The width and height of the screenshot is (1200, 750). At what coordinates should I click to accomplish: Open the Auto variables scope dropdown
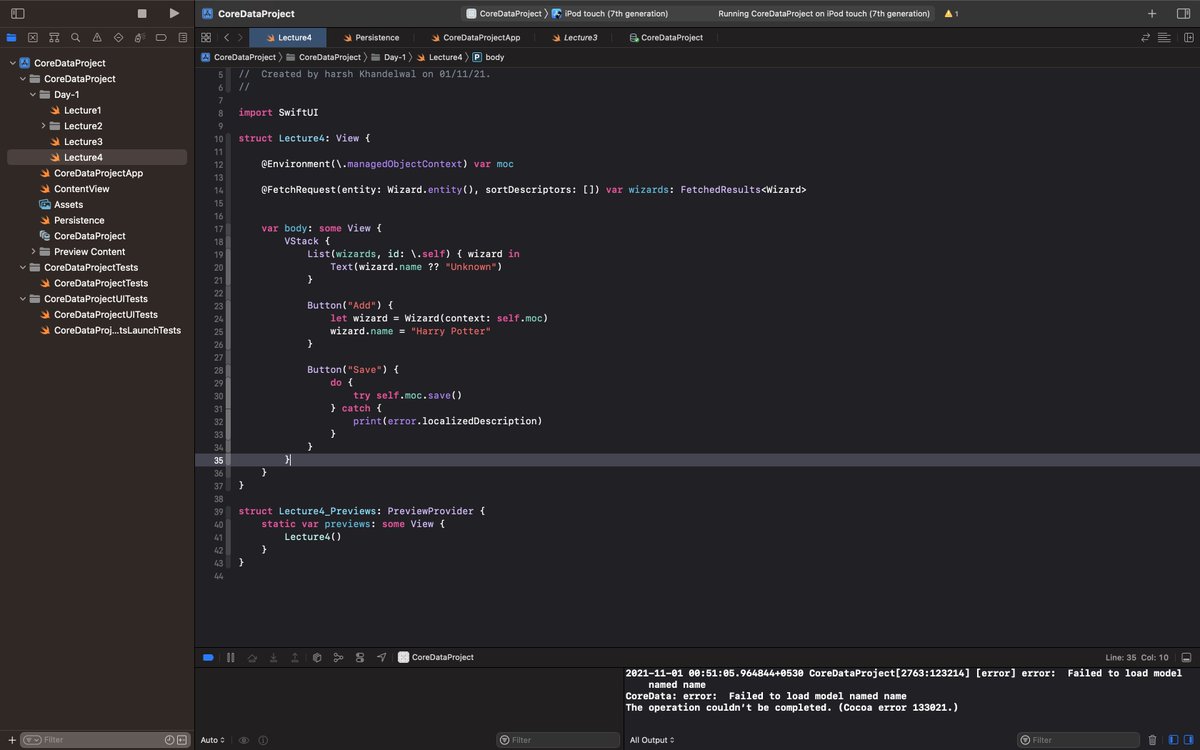coord(211,740)
